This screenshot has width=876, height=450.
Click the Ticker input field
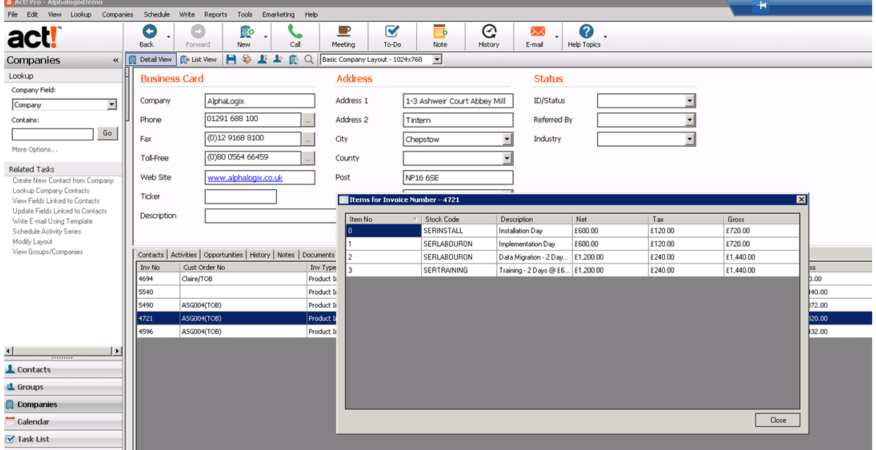pos(240,197)
